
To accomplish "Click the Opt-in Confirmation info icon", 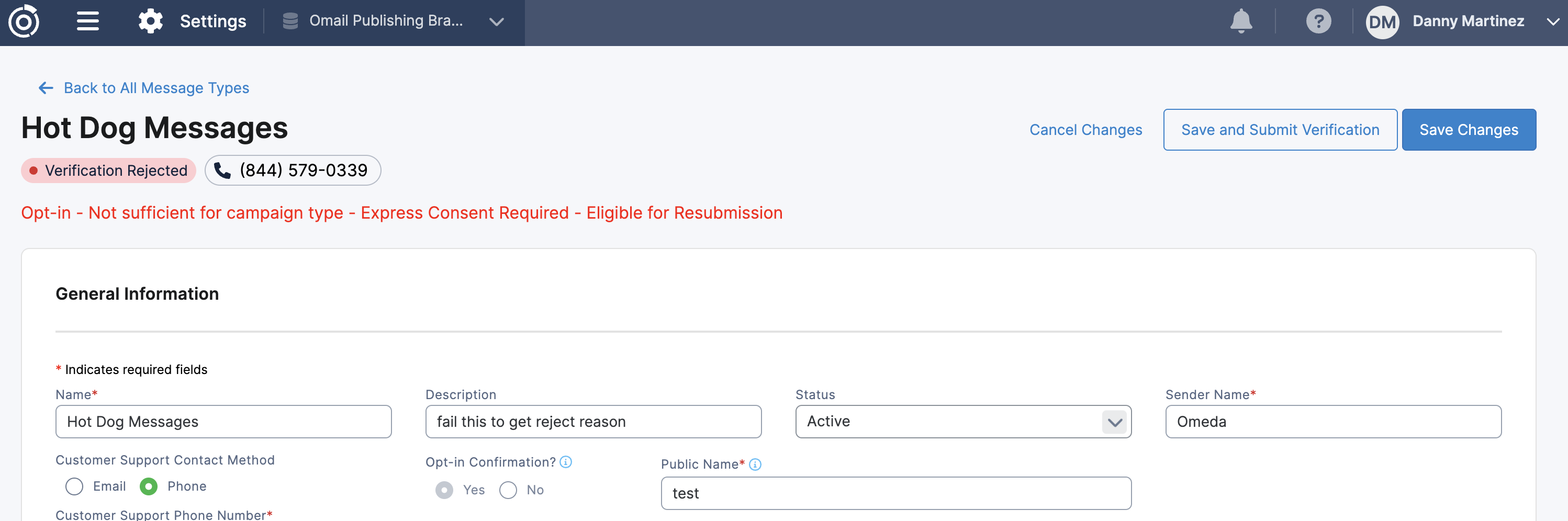I will point(566,462).
